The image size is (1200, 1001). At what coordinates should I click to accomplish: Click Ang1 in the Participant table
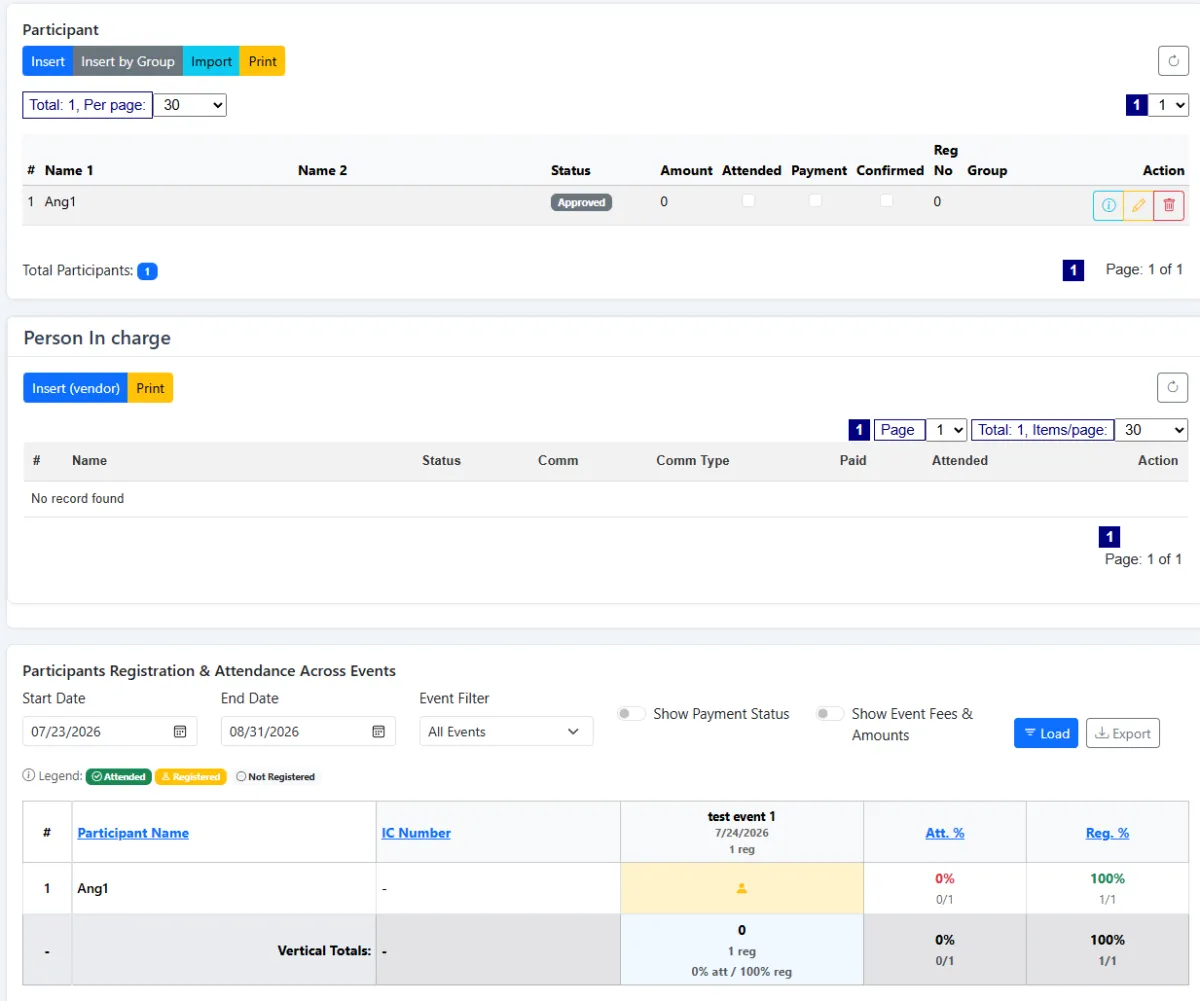[x=61, y=201]
